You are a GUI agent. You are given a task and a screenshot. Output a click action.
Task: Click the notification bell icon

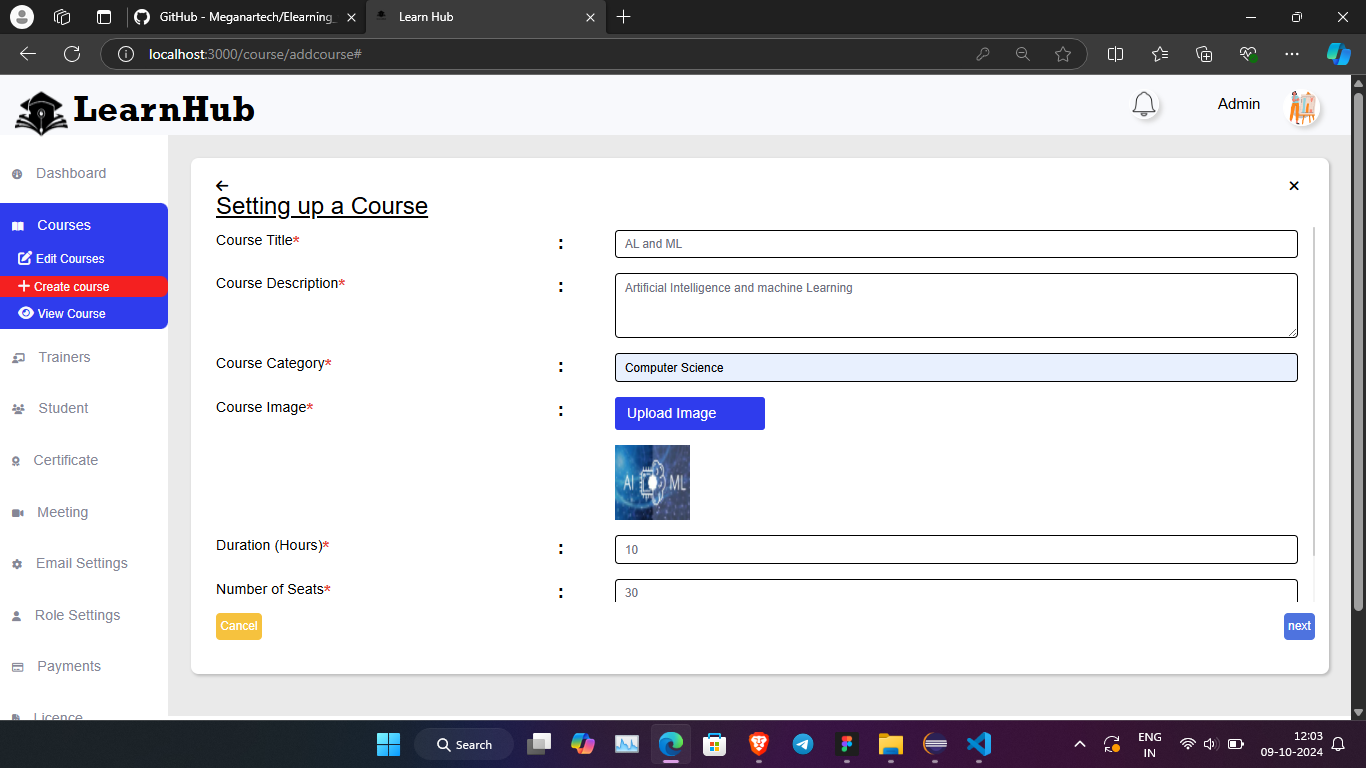tap(1143, 104)
